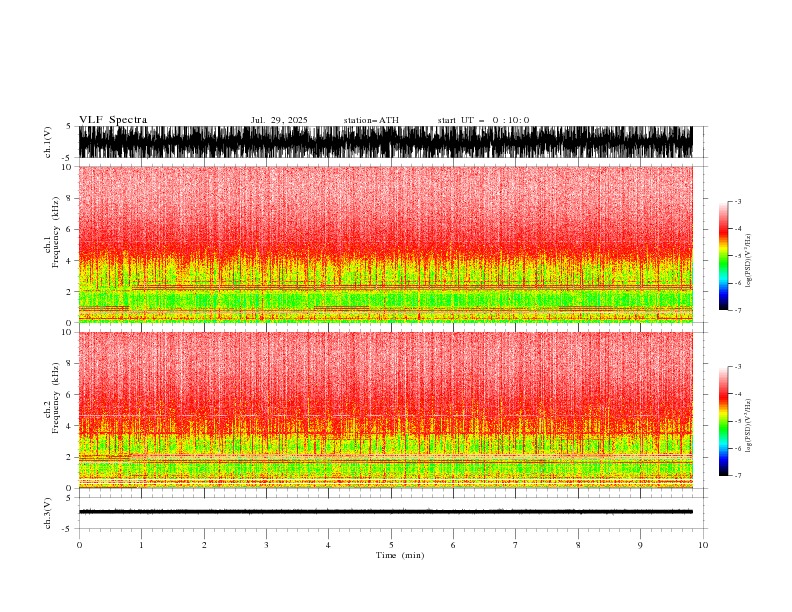Click the date 'Jul. 29, 2025'
This screenshot has width=792, height=612.
point(279,120)
